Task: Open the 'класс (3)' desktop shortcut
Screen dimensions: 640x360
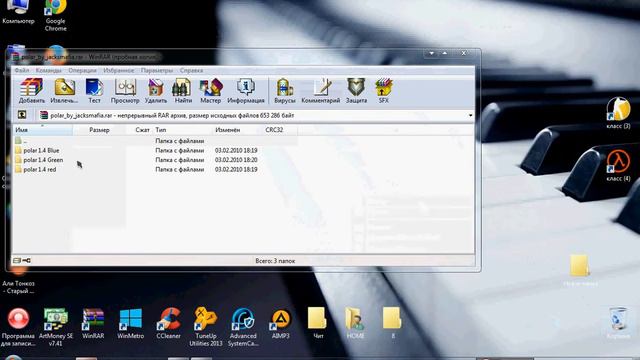Action: [618, 113]
